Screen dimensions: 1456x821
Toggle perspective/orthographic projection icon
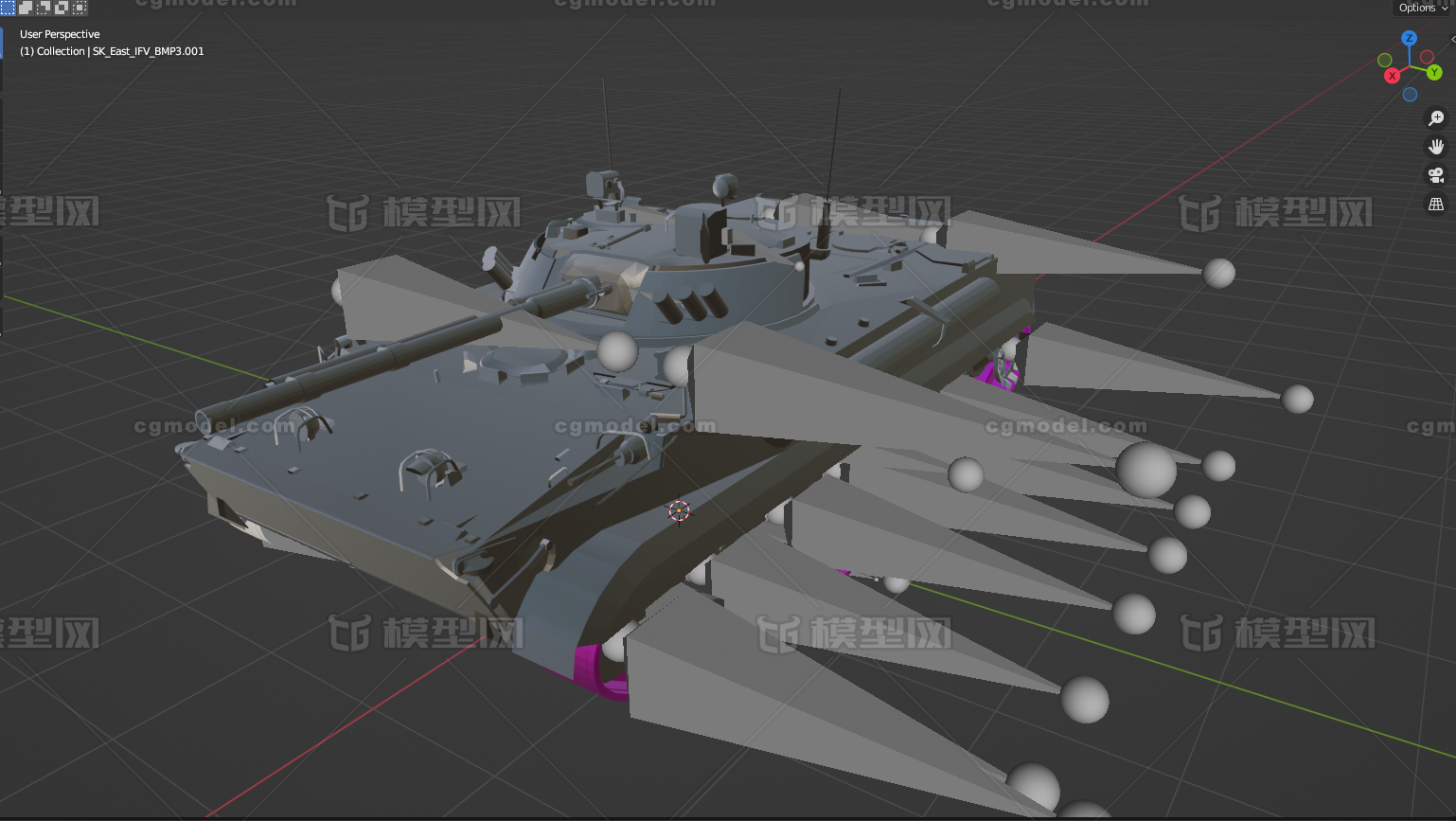(x=1436, y=204)
